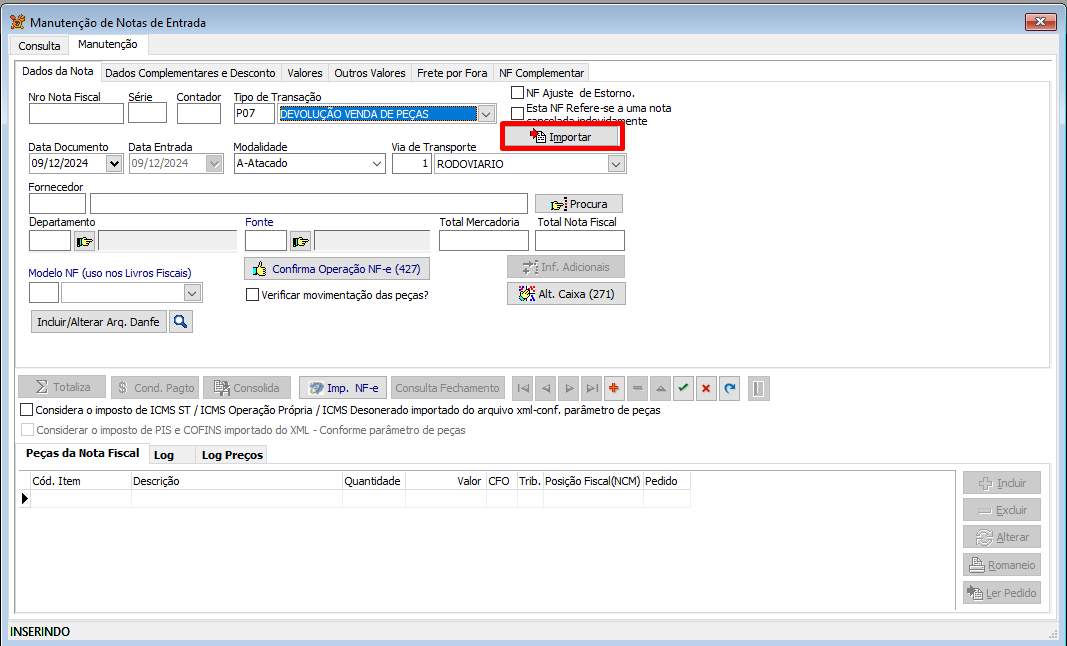Click the Contador input field
1067x646 pixels.
click(x=199, y=114)
